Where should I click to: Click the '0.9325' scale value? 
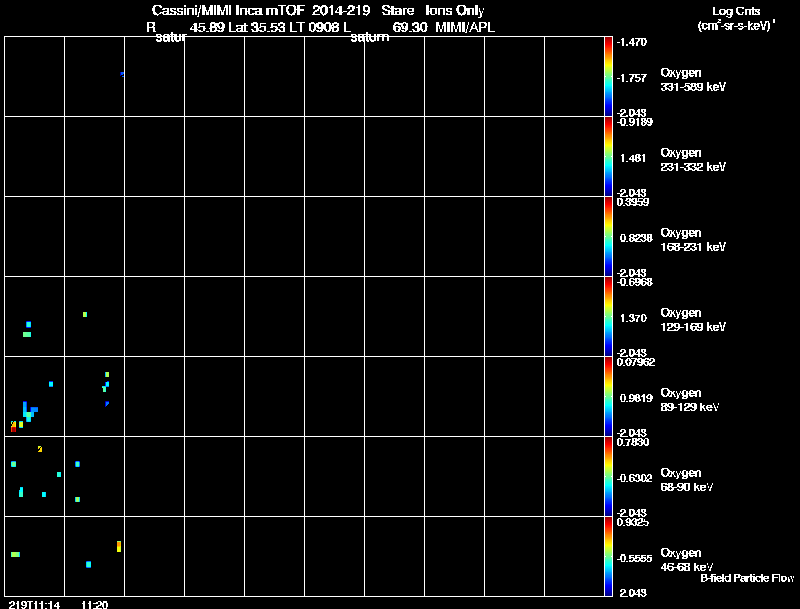(633, 522)
